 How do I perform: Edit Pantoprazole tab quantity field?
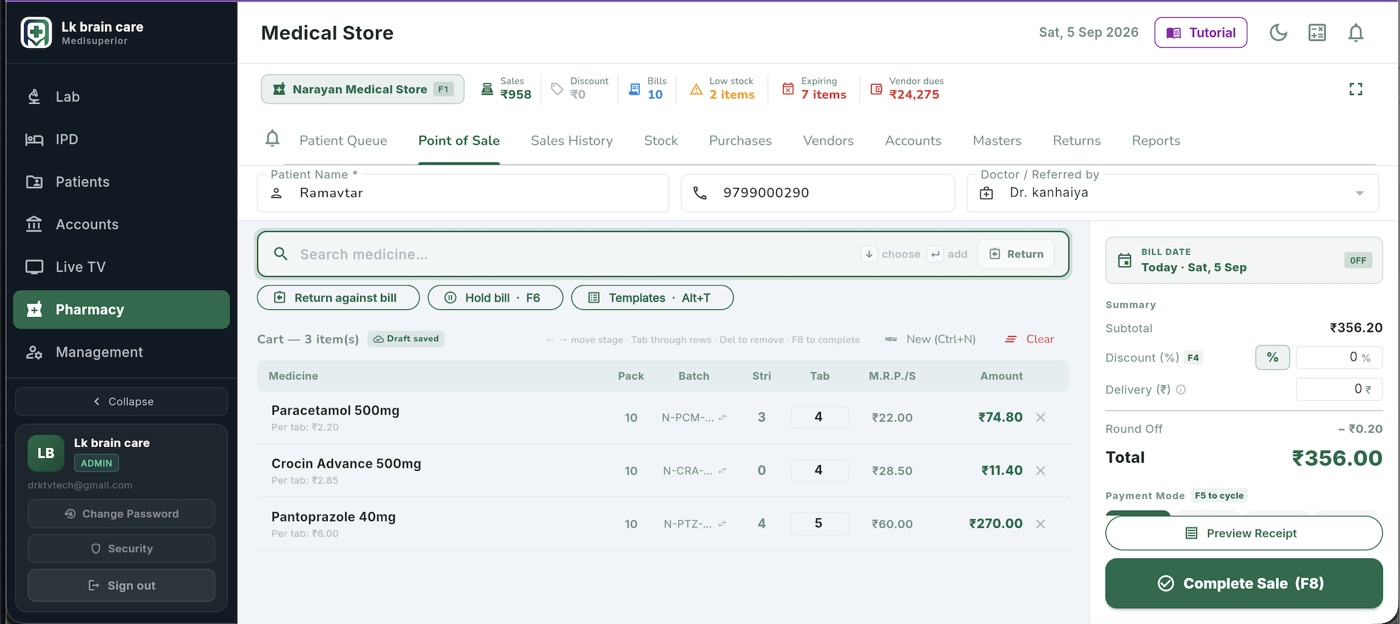[x=819, y=523]
